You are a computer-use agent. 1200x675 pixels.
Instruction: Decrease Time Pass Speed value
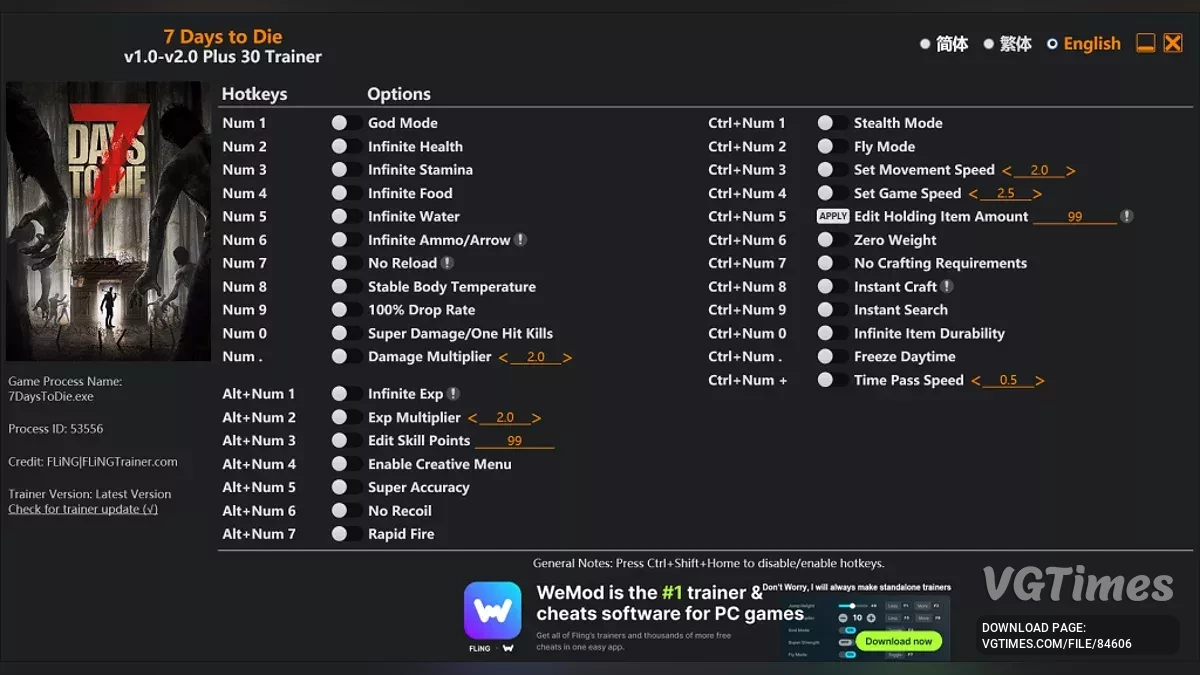[x=976, y=381]
